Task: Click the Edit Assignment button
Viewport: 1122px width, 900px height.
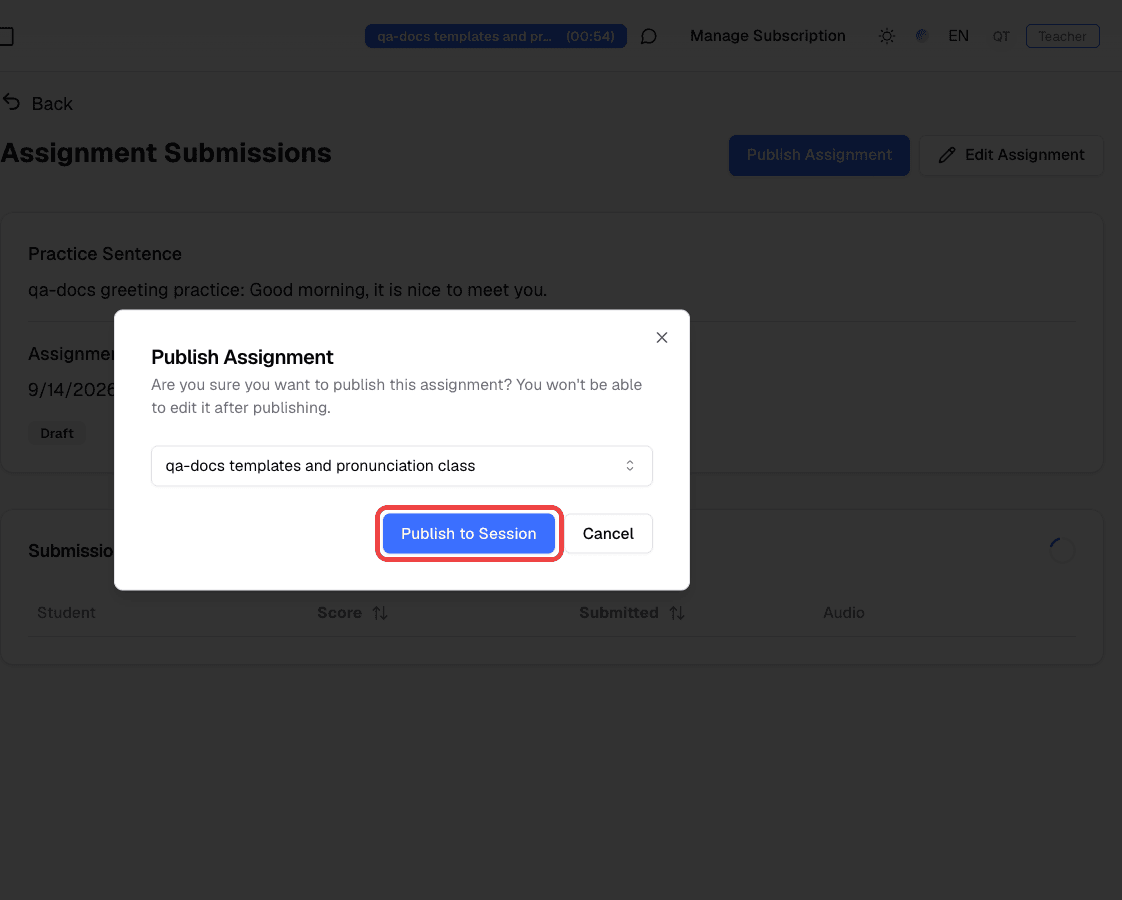Action: coord(1011,155)
